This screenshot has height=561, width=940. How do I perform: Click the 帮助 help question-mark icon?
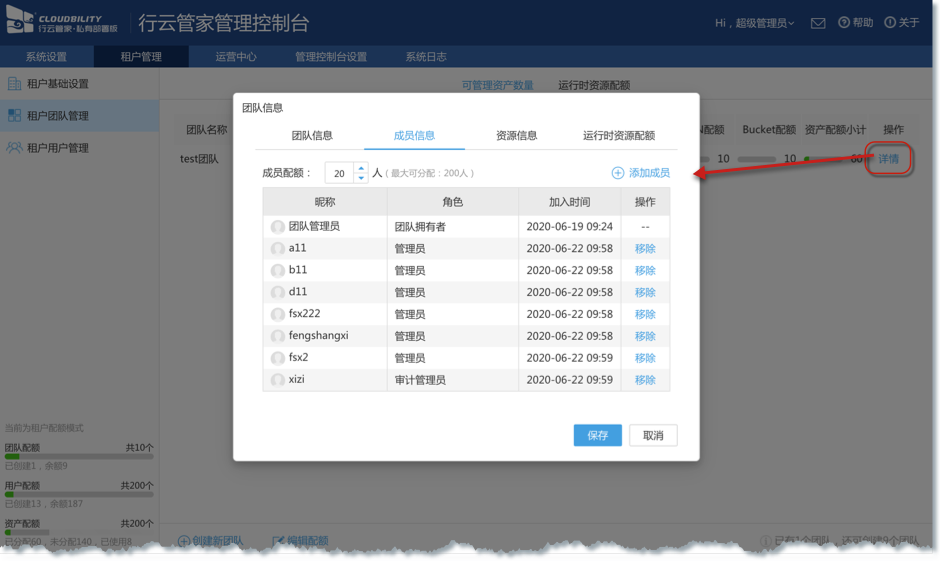pos(844,23)
